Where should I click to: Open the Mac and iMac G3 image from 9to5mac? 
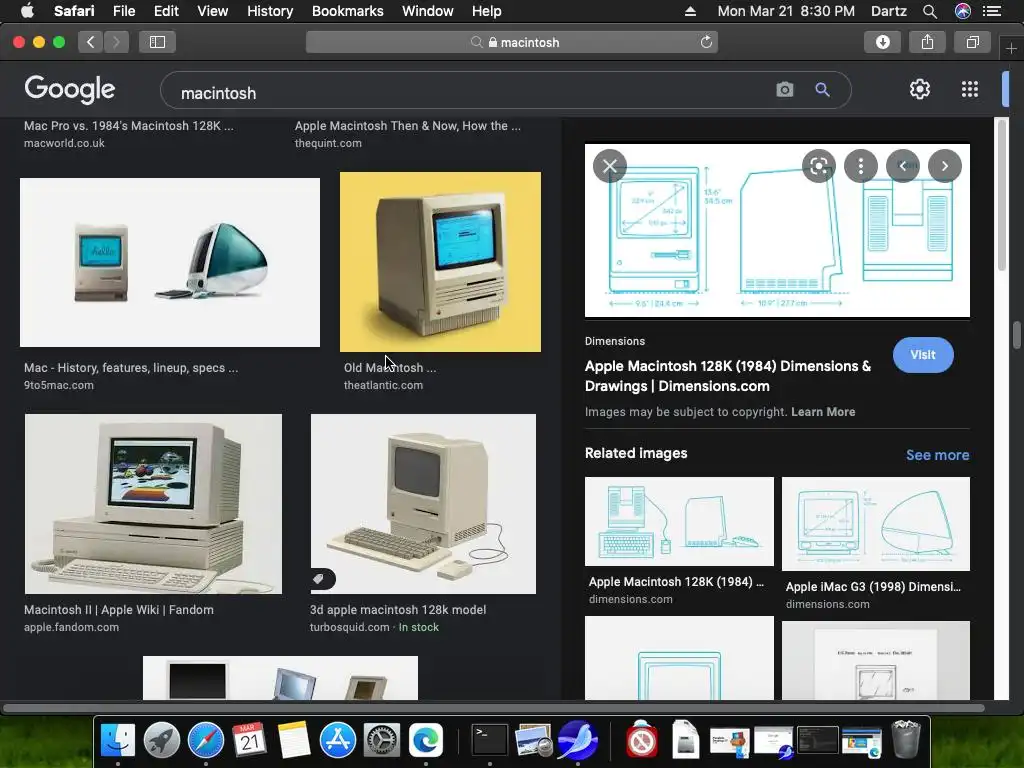pyautogui.click(x=170, y=263)
